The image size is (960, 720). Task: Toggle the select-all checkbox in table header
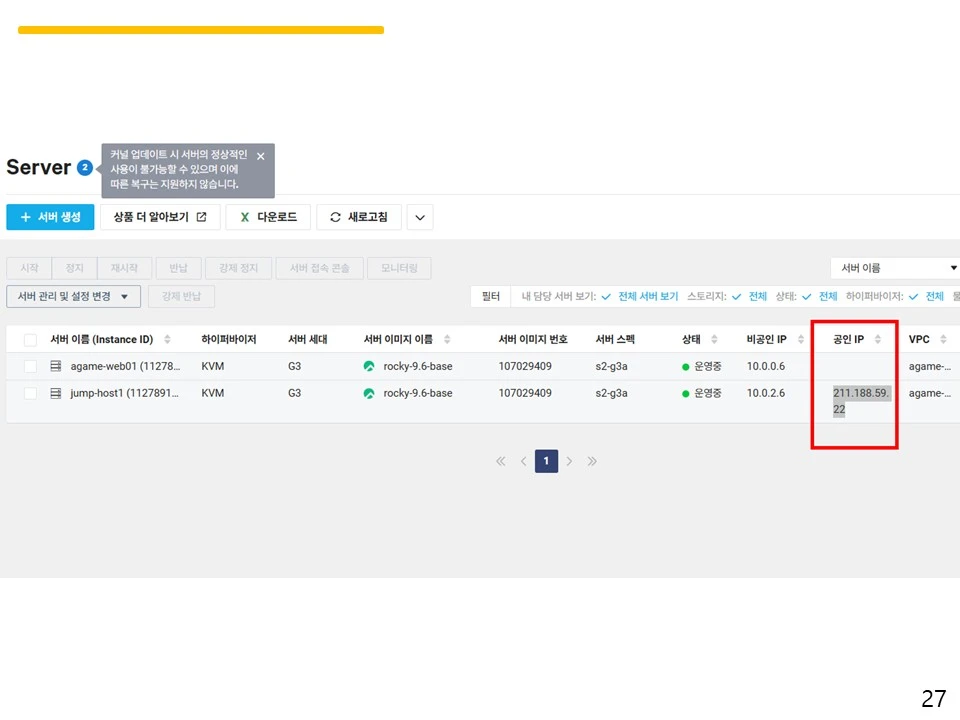(x=30, y=340)
